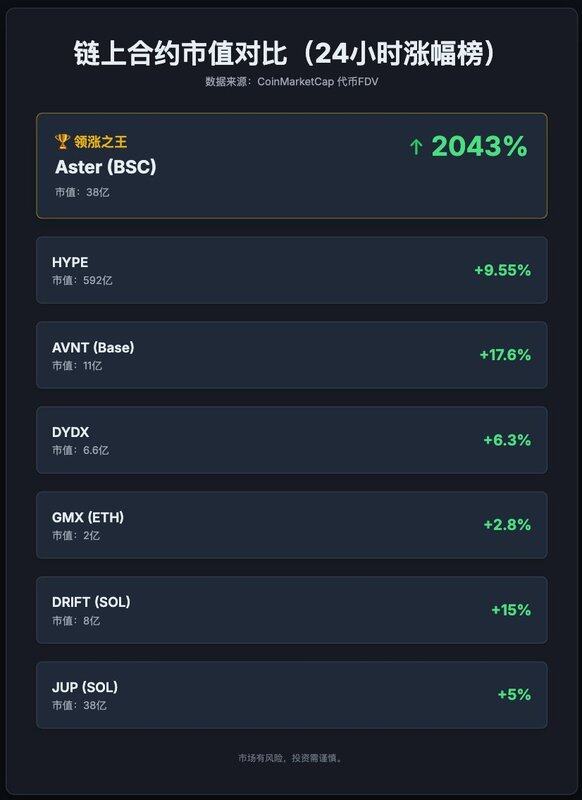The width and height of the screenshot is (582, 800).
Task: Click the 领涨之王 label
Action: click(100, 142)
